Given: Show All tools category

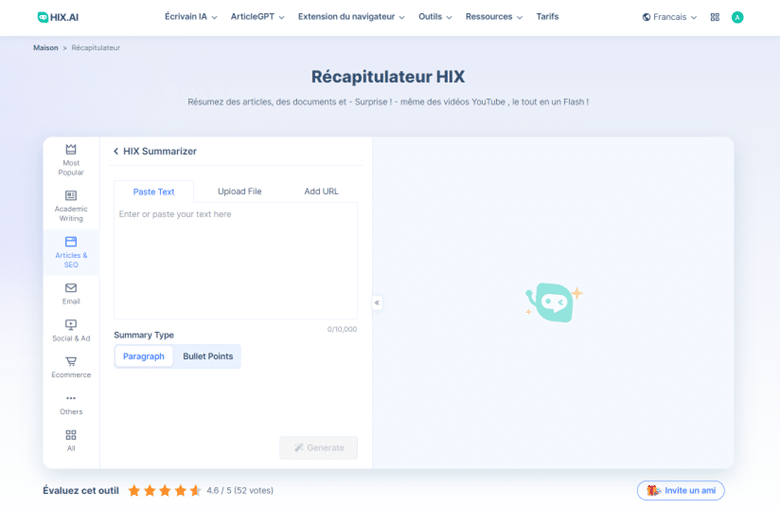Looking at the screenshot, I should (71, 441).
